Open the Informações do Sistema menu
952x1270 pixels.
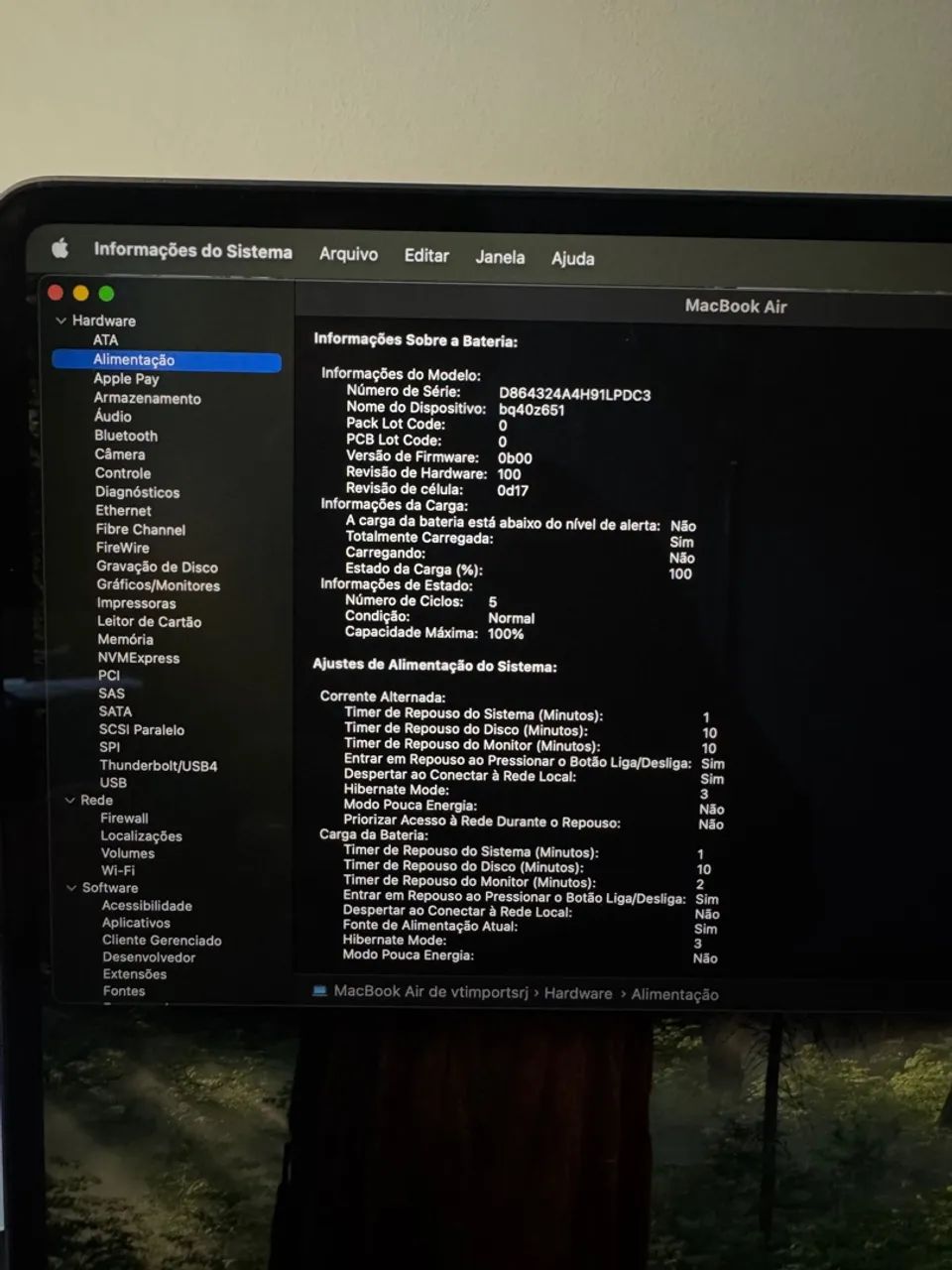192,251
